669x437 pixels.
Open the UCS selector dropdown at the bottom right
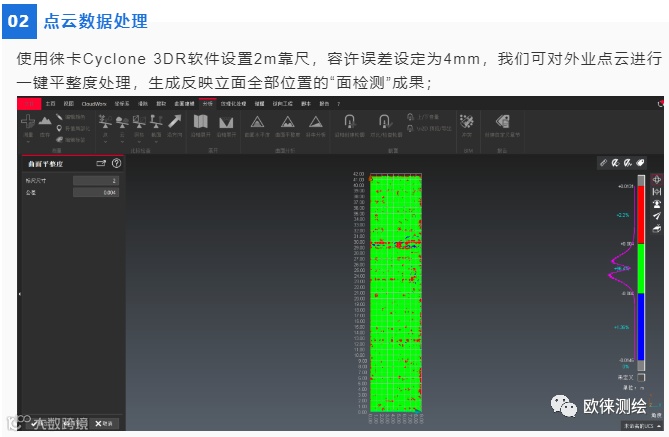tap(642, 426)
